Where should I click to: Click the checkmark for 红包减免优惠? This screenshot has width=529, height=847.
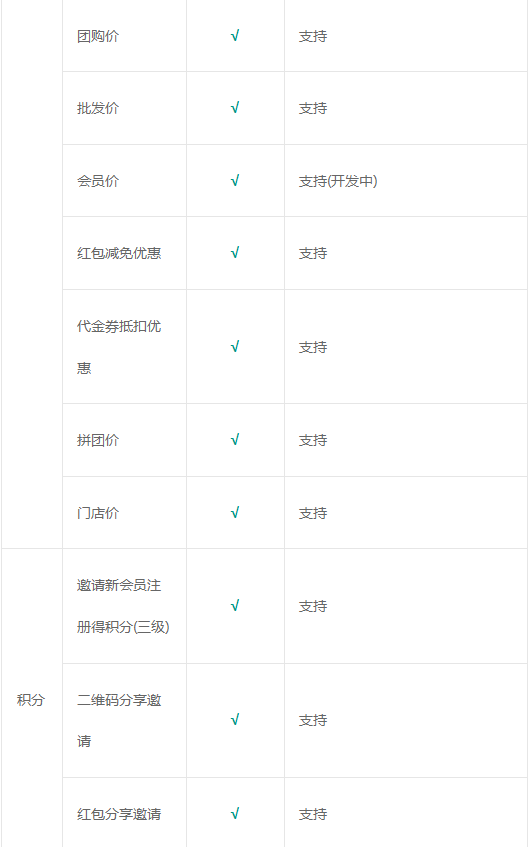235,253
